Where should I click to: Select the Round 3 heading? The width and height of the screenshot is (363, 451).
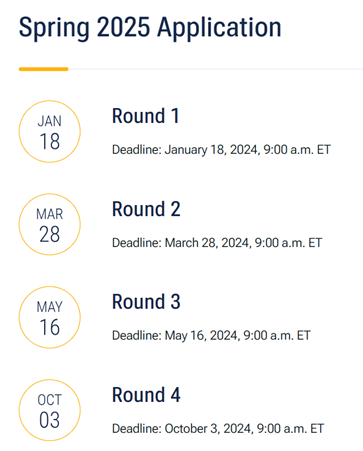click(x=146, y=302)
